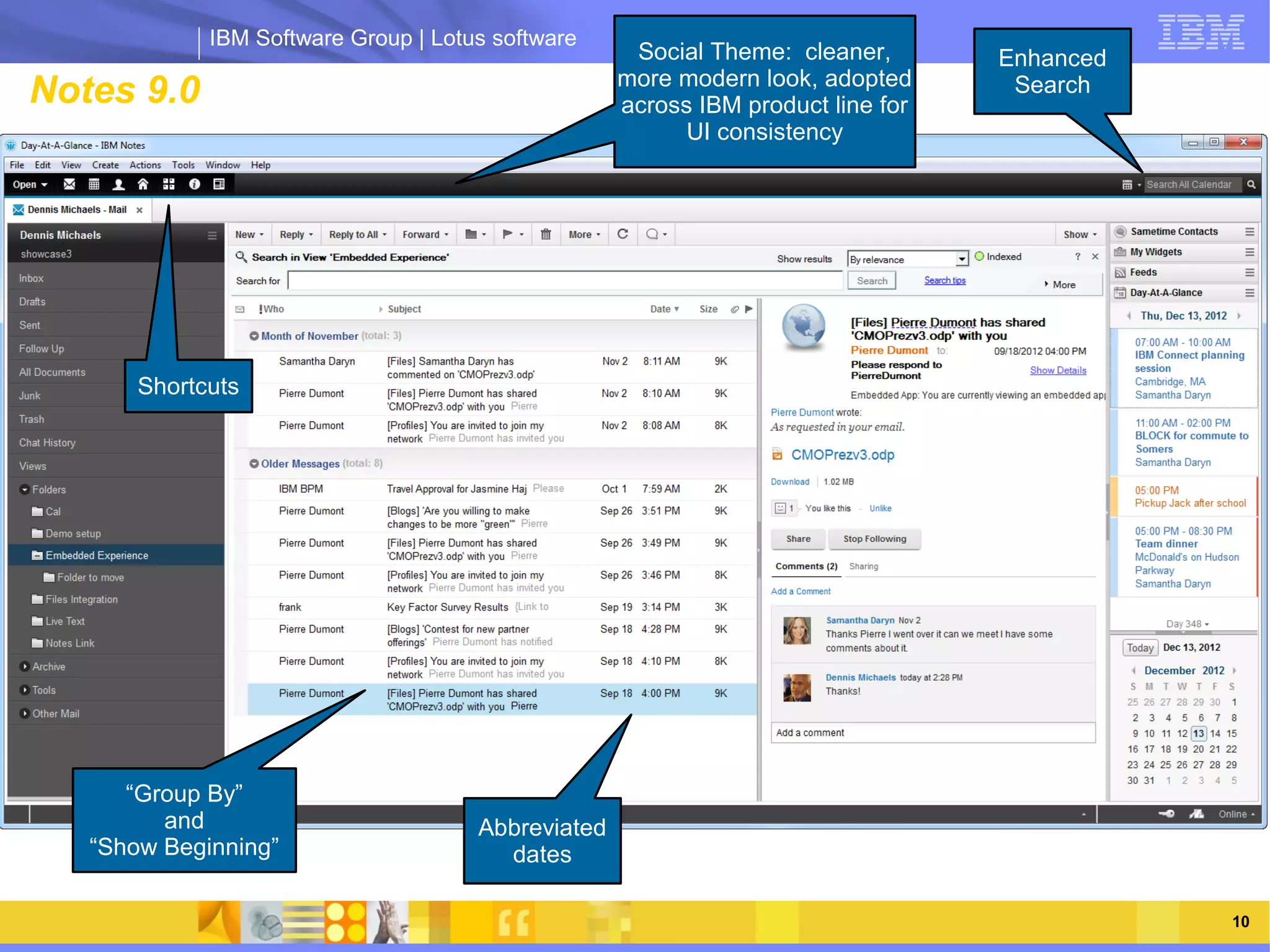
Task: Open the Actions menu
Action: coord(145,165)
